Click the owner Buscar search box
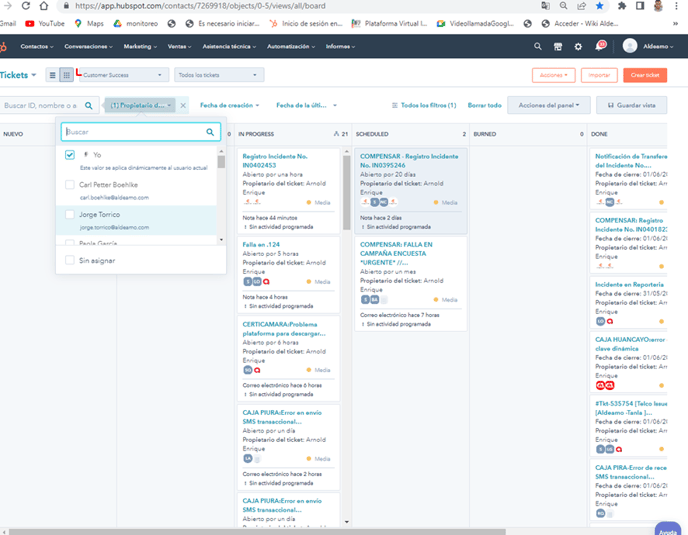Screen dimensions: 688x535 point(140,132)
